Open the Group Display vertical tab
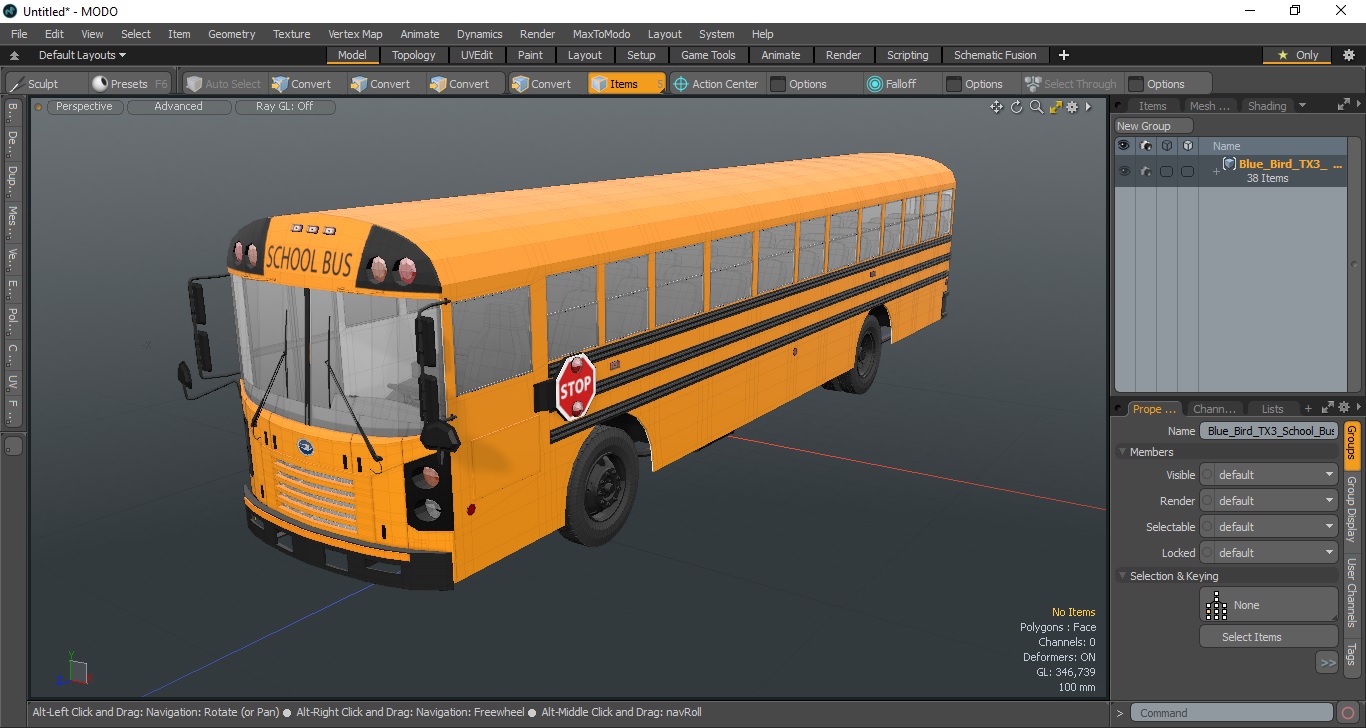 click(1351, 509)
